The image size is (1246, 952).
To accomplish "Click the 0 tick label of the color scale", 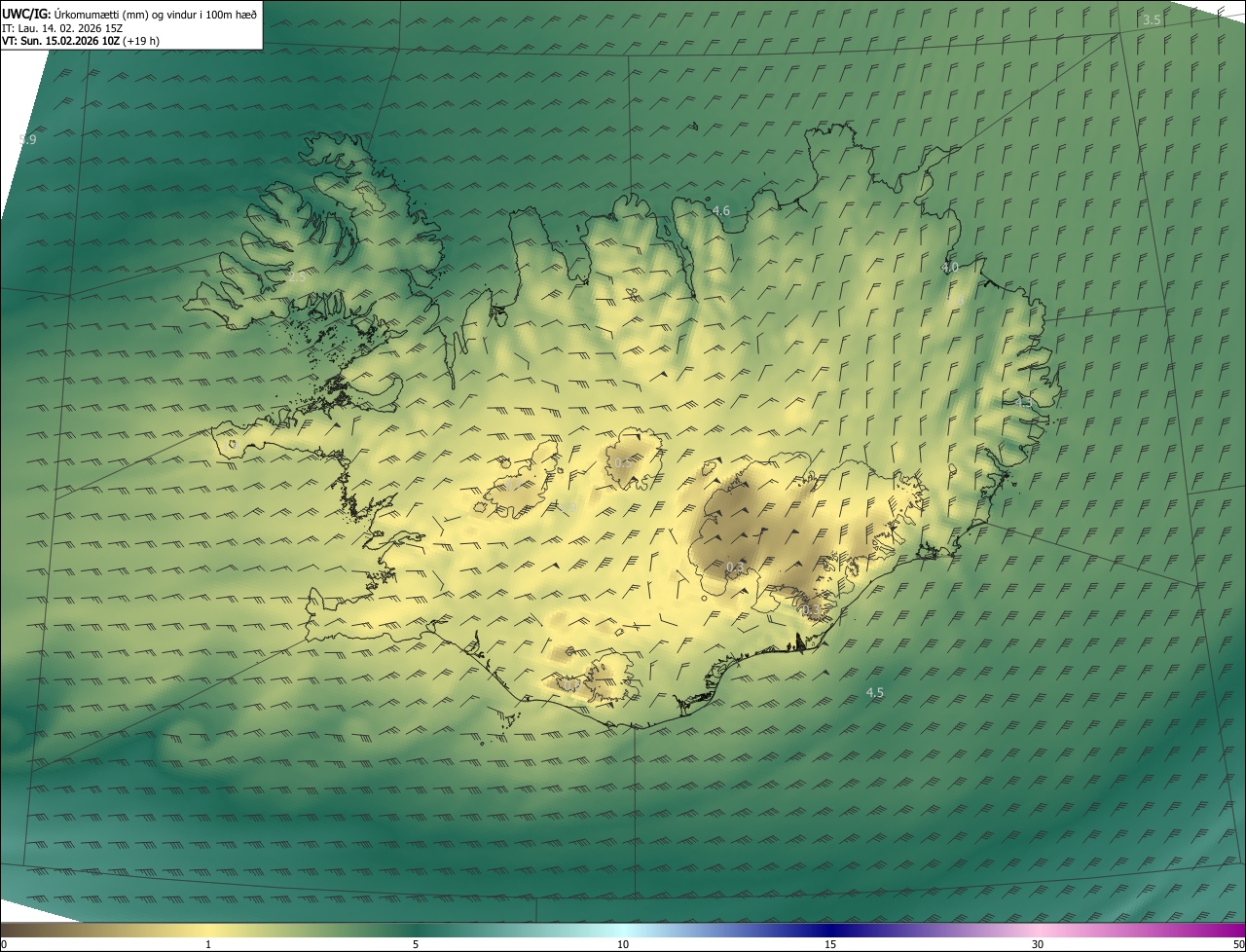I will [4, 944].
